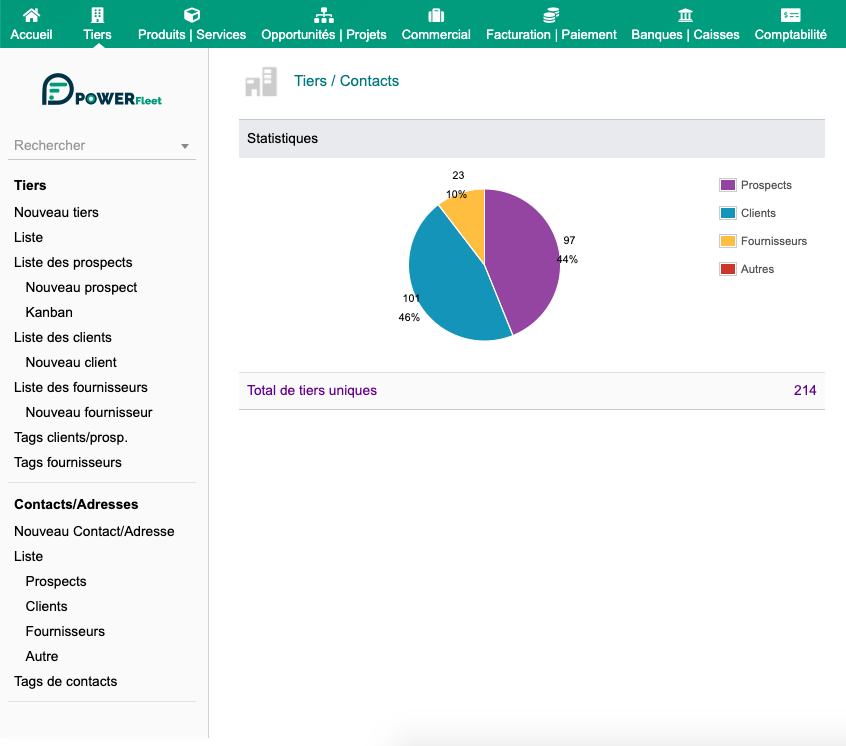Open Tags fournisseurs
Viewport: 846px width, 746px height.
tap(68, 462)
